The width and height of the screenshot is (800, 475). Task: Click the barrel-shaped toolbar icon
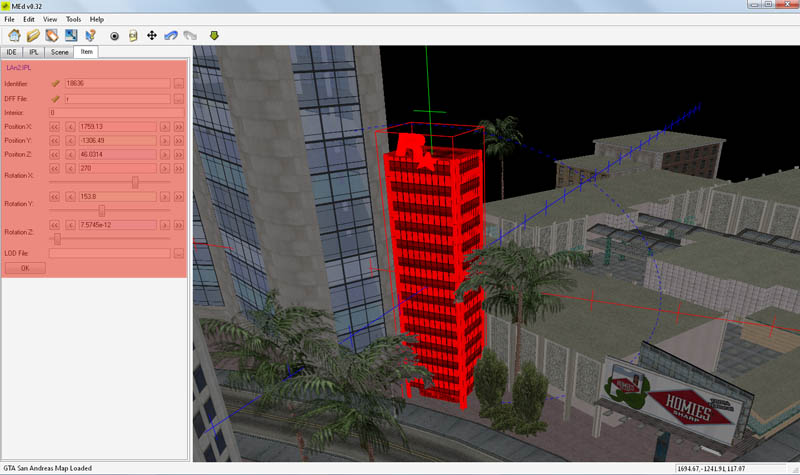click(x=132, y=35)
